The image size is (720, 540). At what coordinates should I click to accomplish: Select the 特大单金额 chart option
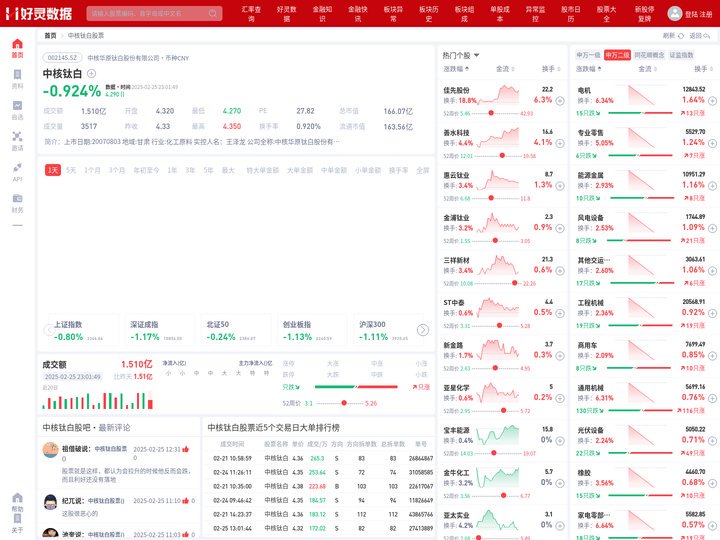(x=263, y=170)
